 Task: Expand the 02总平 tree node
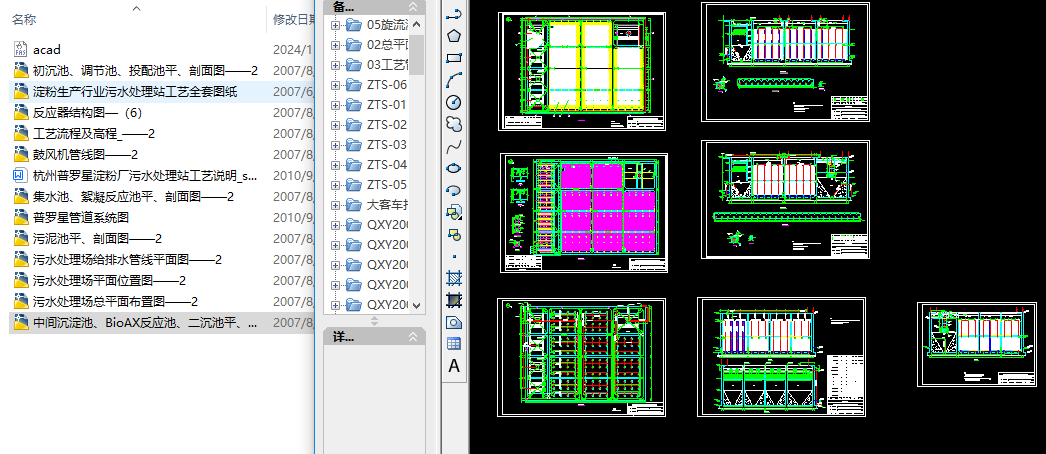336,45
